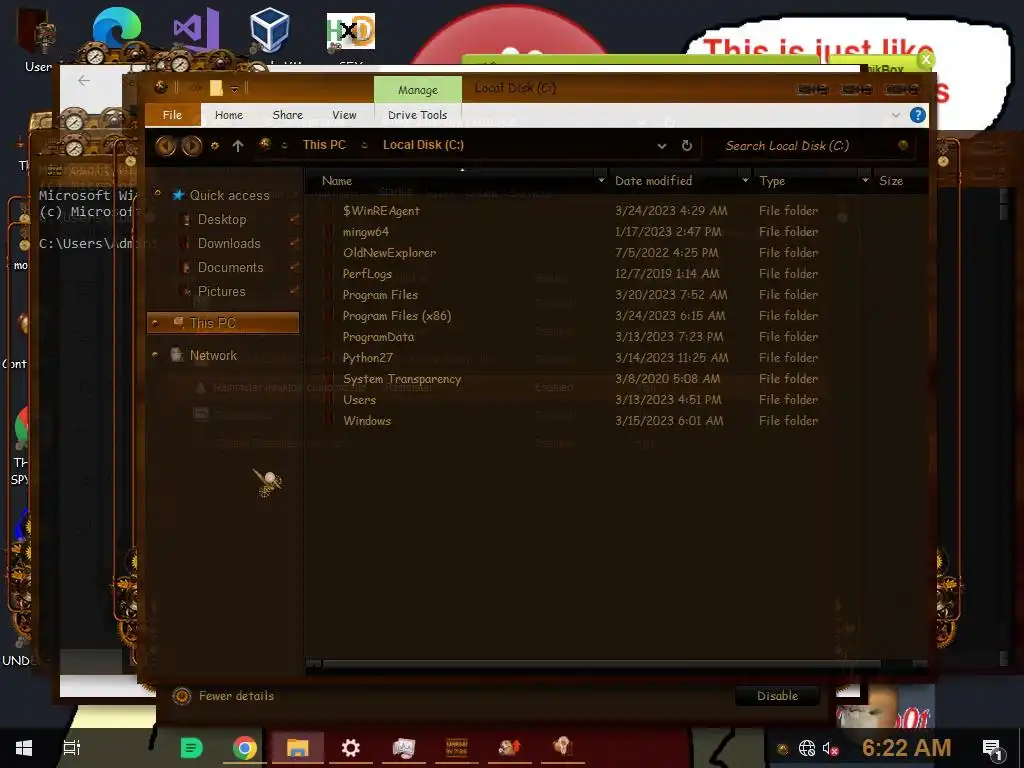
Task: Open Settings gear in the taskbar
Action: tap(351, 748)
